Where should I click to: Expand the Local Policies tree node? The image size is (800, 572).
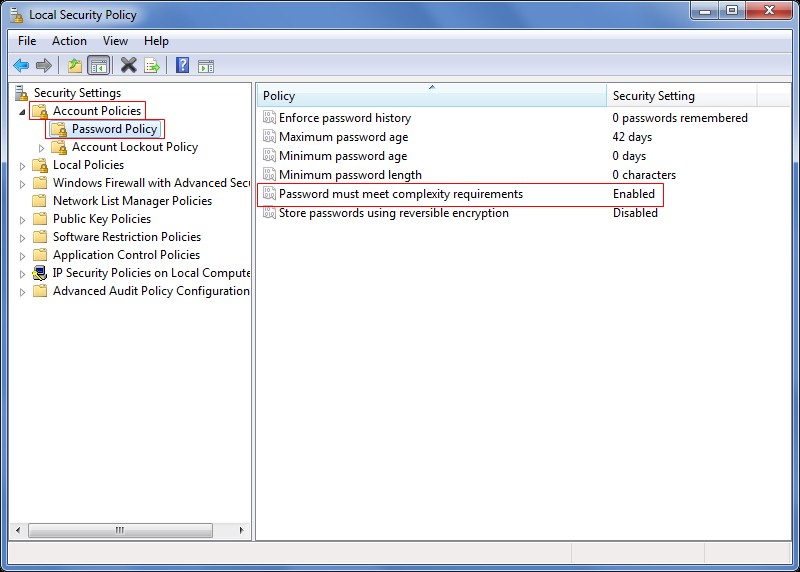pyautogui.click(x=22, y=166)
